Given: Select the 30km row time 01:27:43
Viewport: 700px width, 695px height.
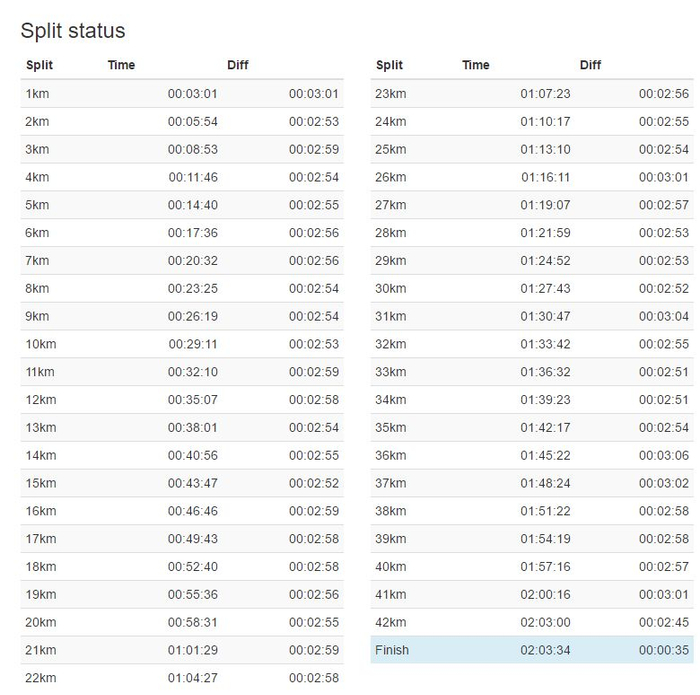Looking at the screenshot, I should pos(545,288).
